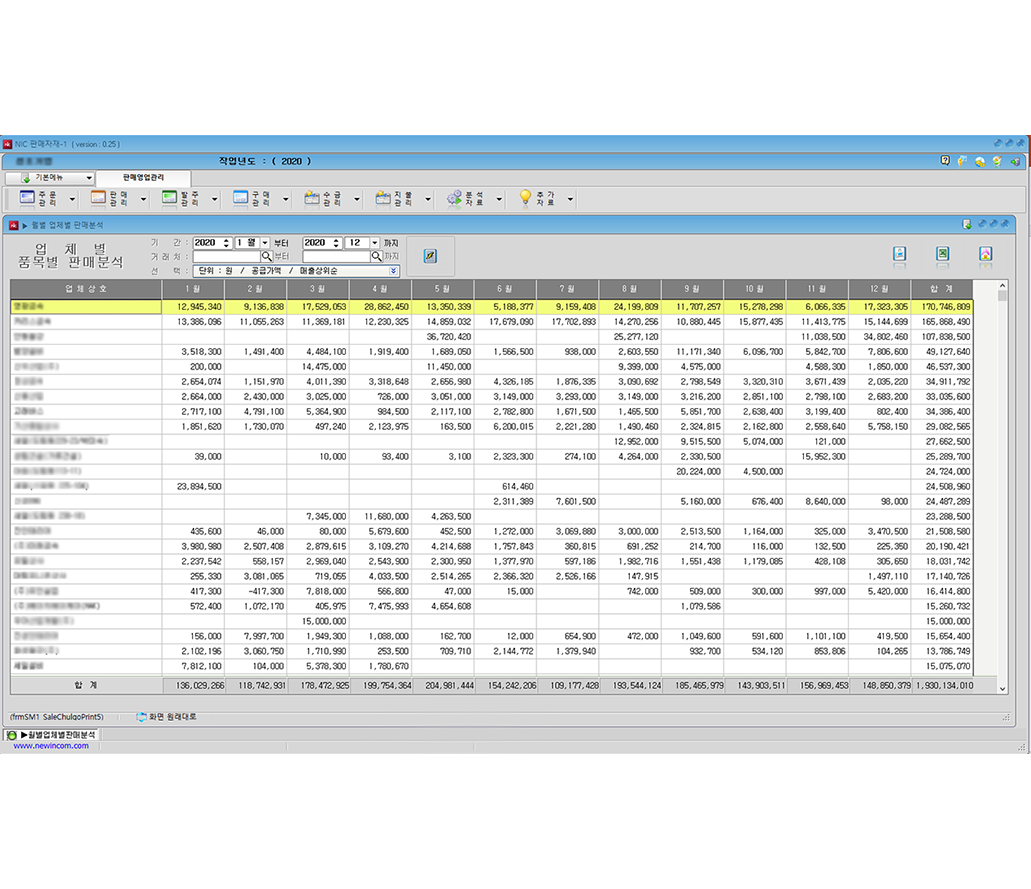1031x889 pixels.
Task: Click the print preview document icon
Action: click(899, 254)
